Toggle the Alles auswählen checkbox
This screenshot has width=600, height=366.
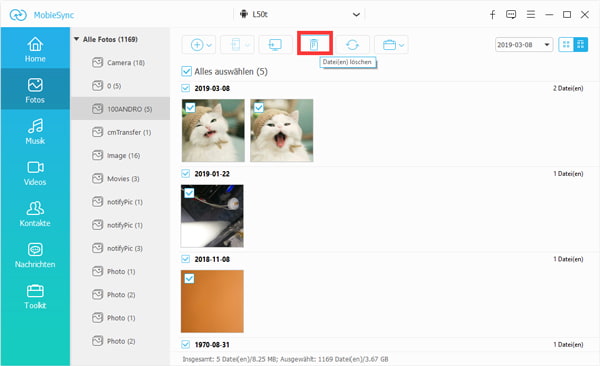pyautogui.click(x=186, y=71)
